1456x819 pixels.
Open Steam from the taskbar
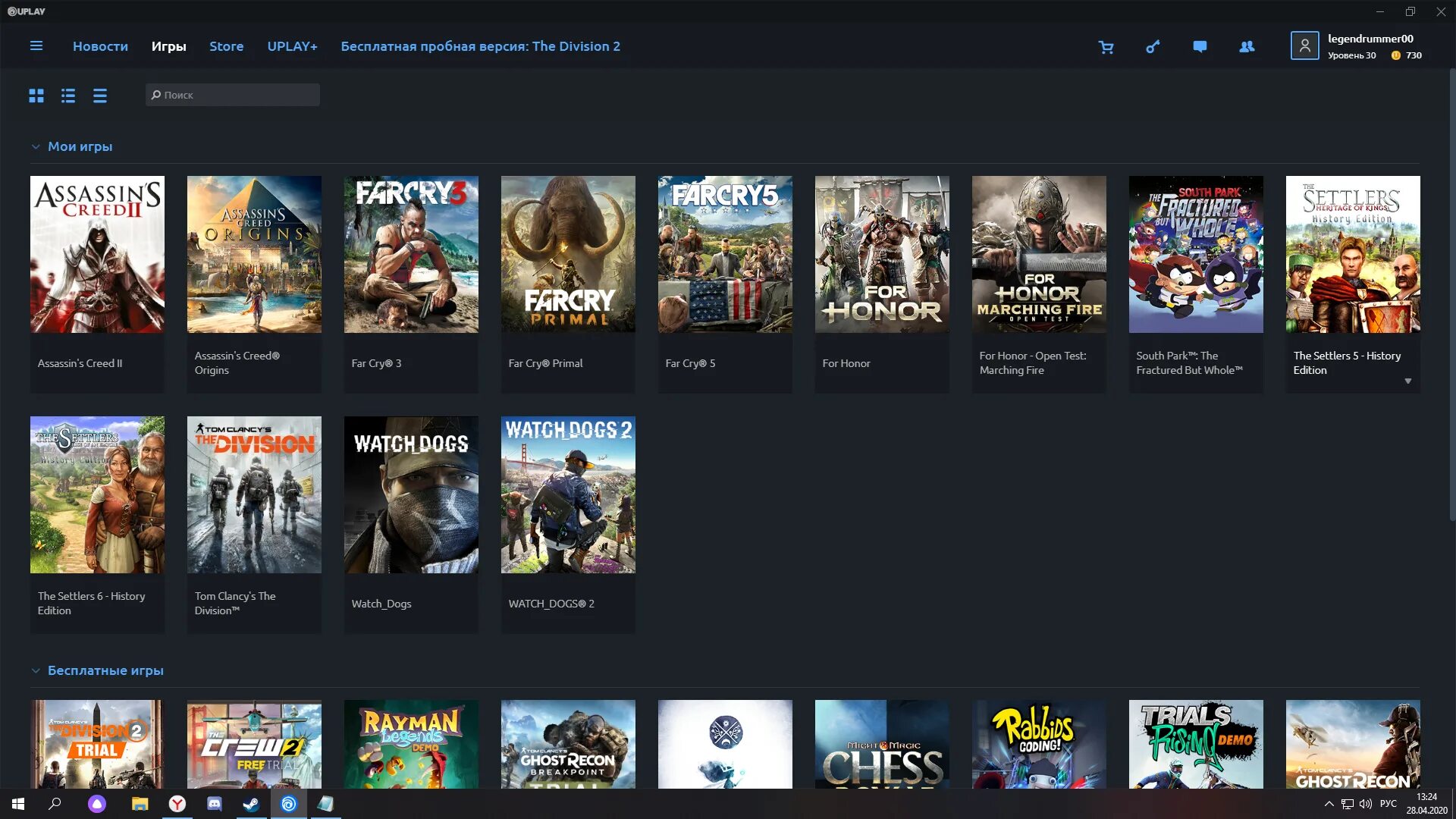tap(250, 804)
